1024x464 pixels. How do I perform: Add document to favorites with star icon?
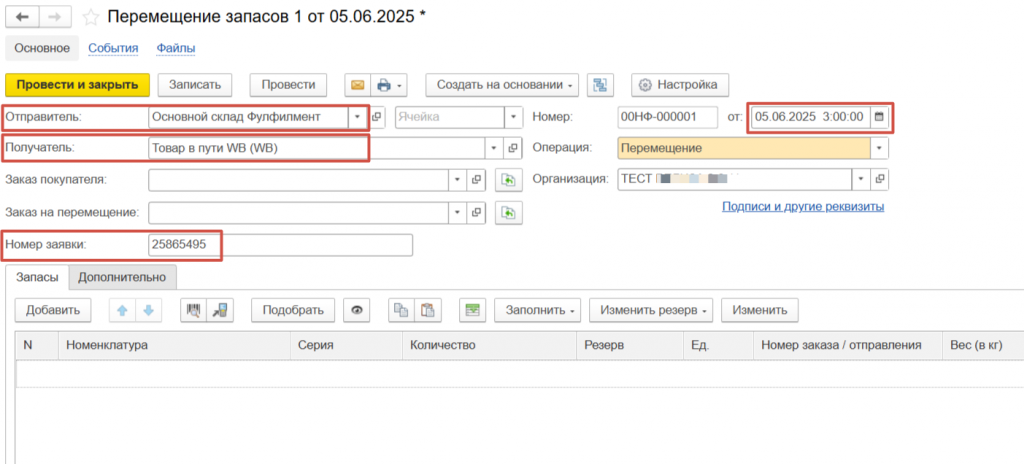91,17
